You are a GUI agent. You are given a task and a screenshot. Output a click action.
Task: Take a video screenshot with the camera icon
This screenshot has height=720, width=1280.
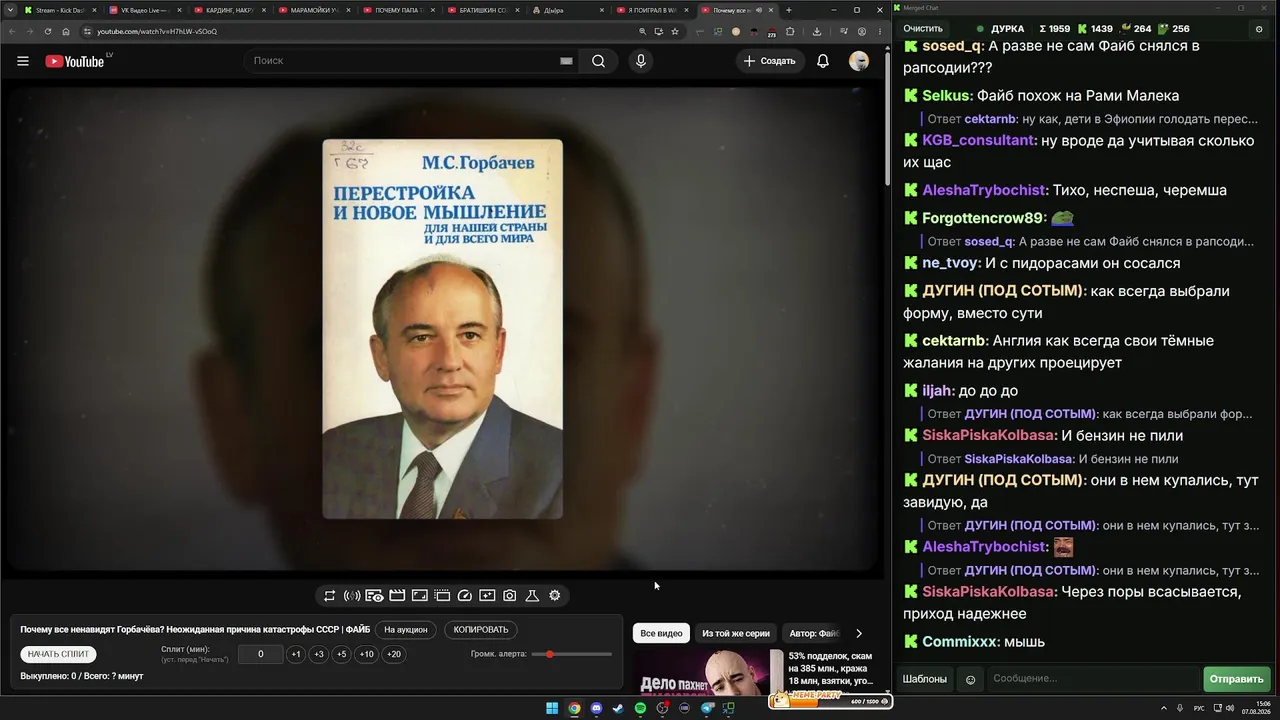[510, 596]
